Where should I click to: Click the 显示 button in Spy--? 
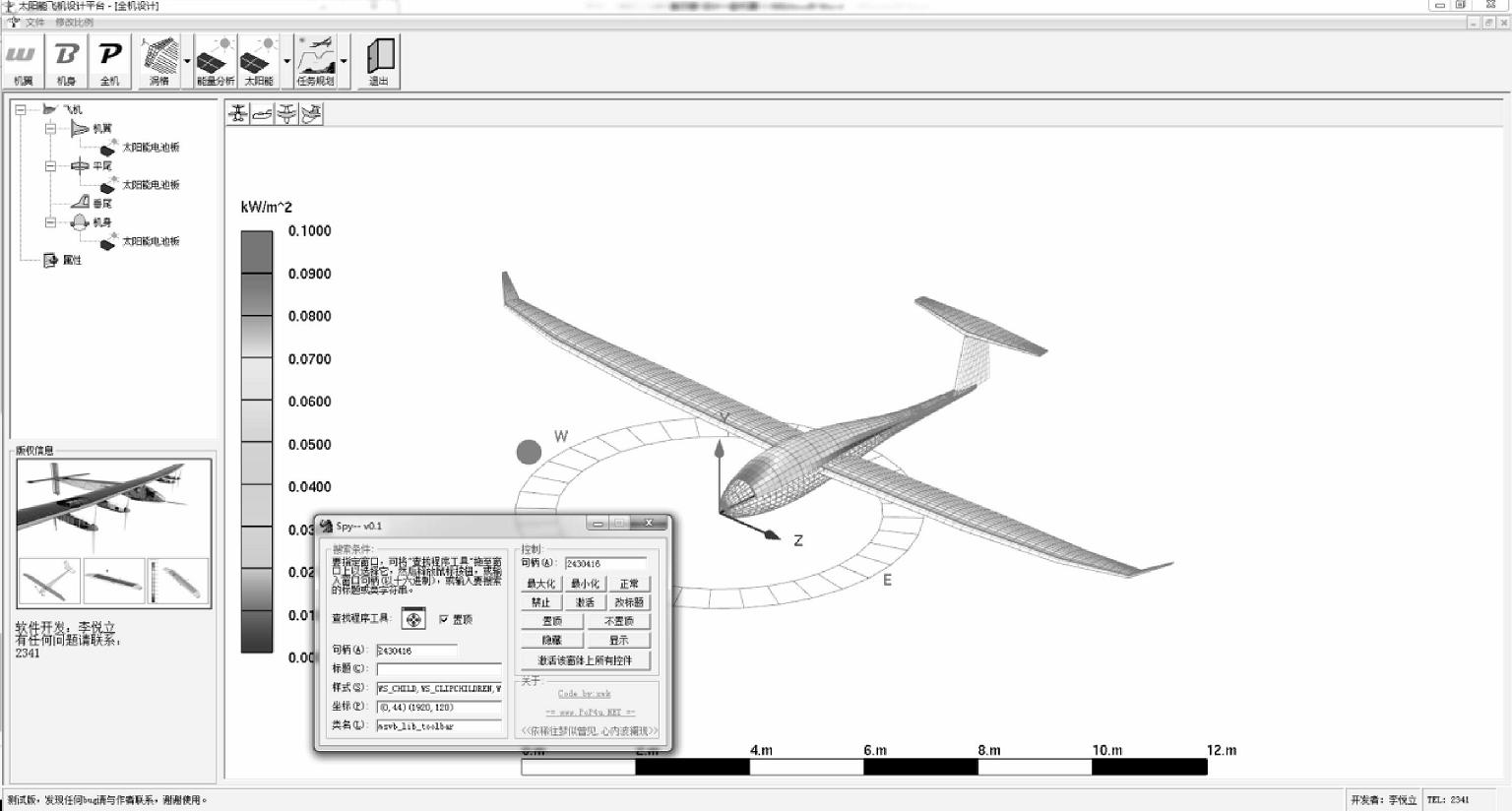tap(619, 640)
